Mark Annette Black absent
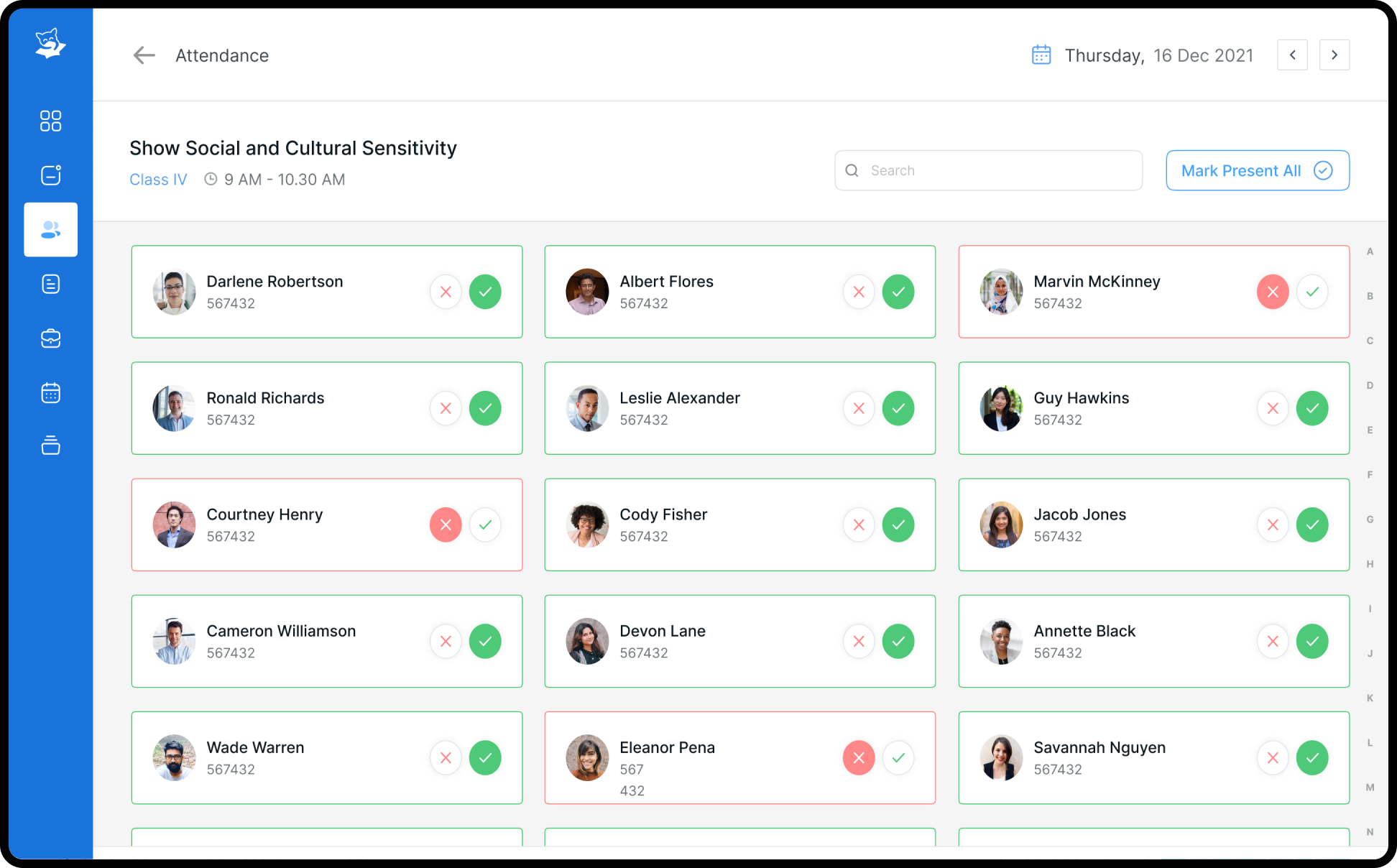Screen dimensions: 1397x868 coord(1273,641)
